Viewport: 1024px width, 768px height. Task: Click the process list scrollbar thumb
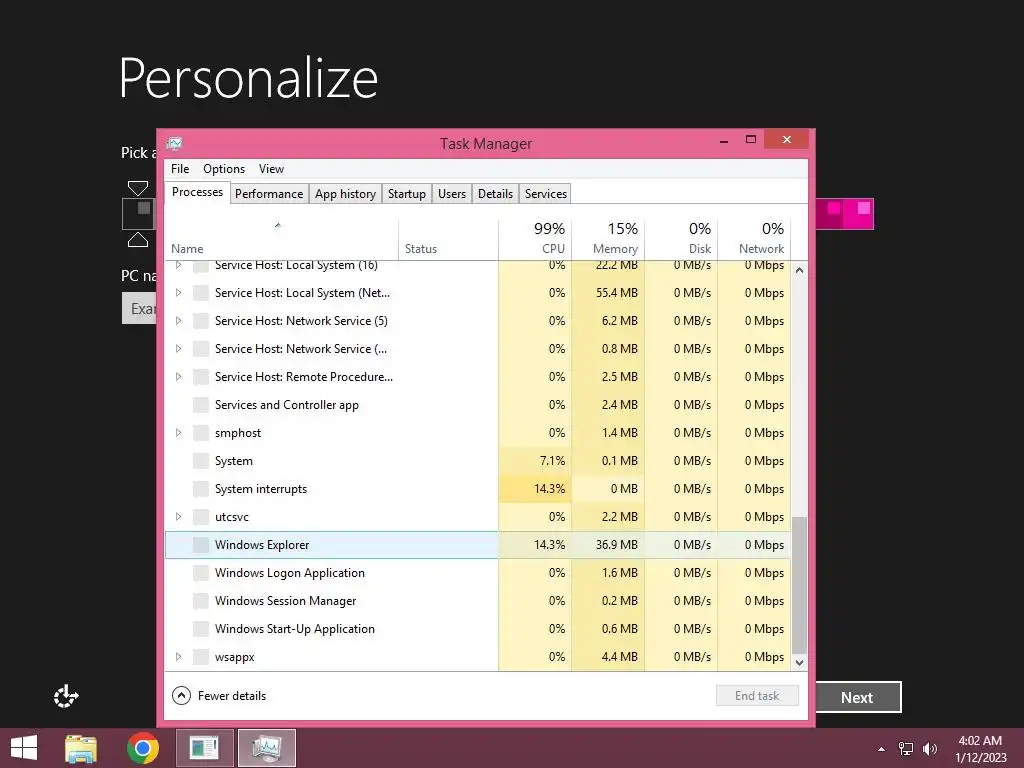(799, 584)
